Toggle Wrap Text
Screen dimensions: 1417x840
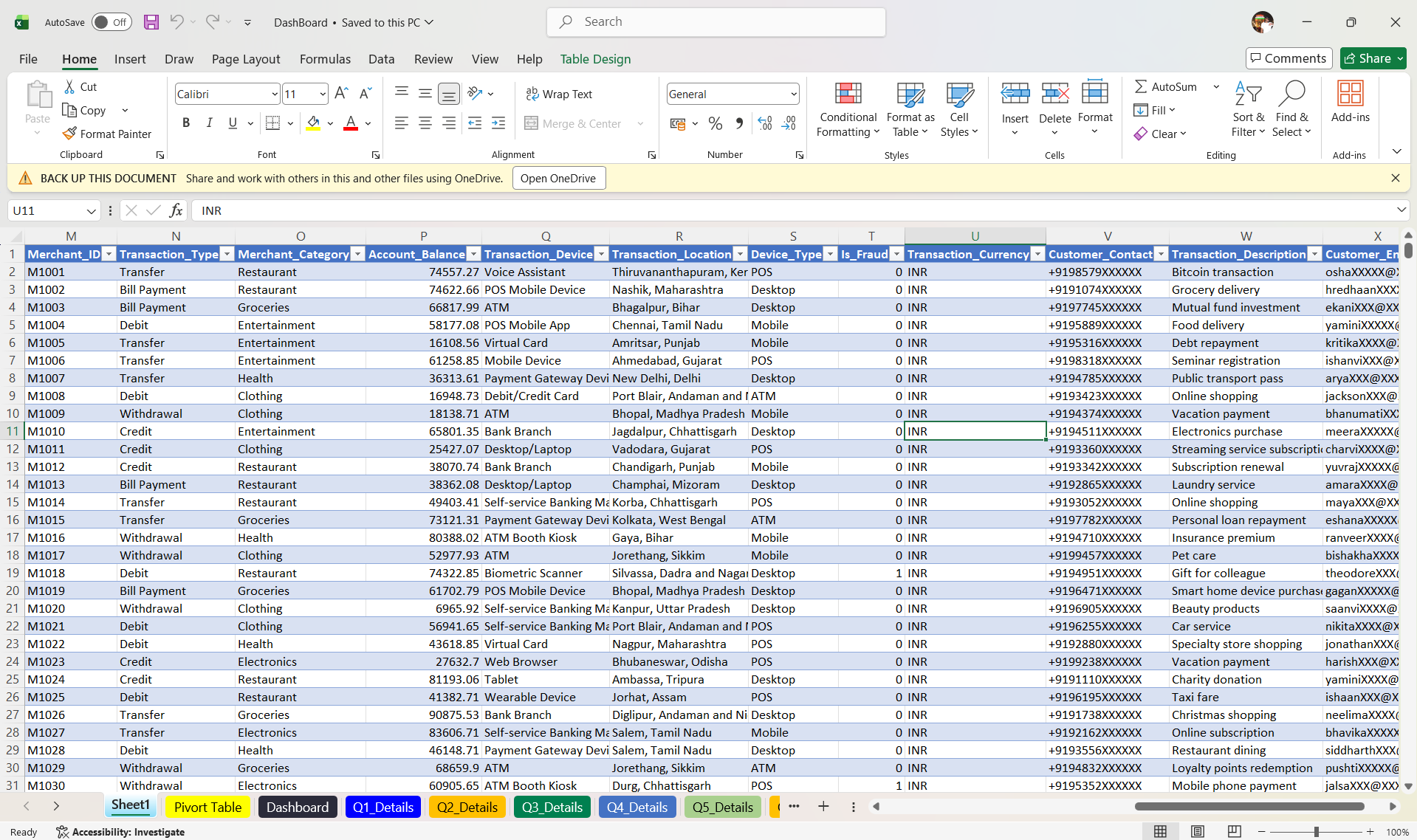559,94
